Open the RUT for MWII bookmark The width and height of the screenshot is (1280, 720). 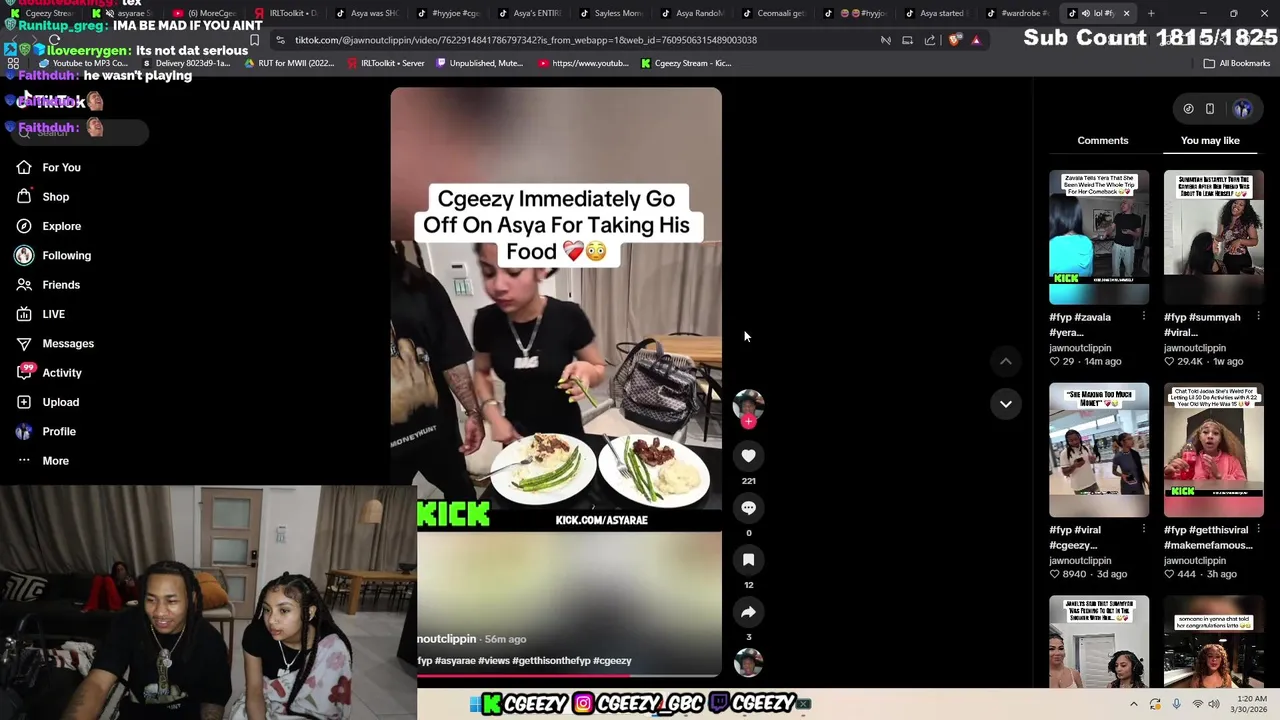point(290,63)
